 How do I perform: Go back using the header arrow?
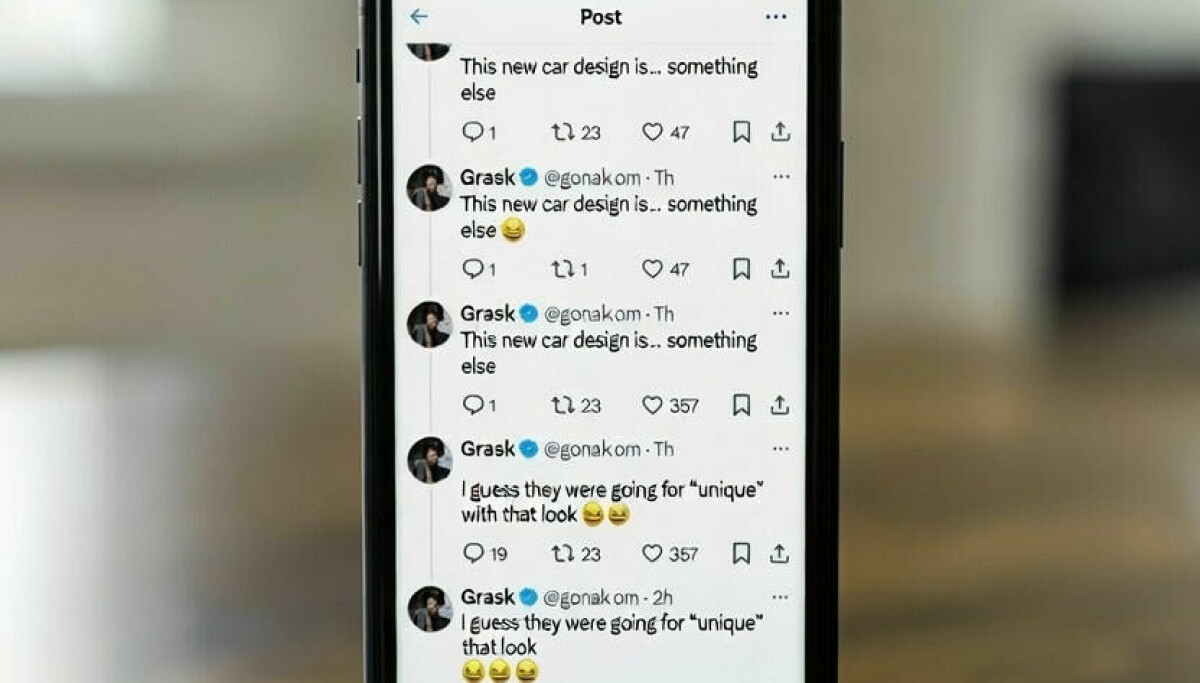pos(419,17)
